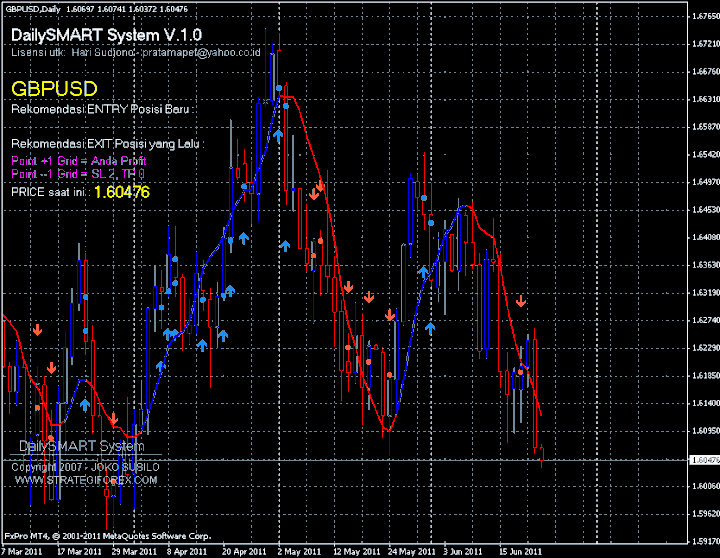Click the 1.64970 price axis label
This screenshot has height=558, width=720.
(706, 182)
